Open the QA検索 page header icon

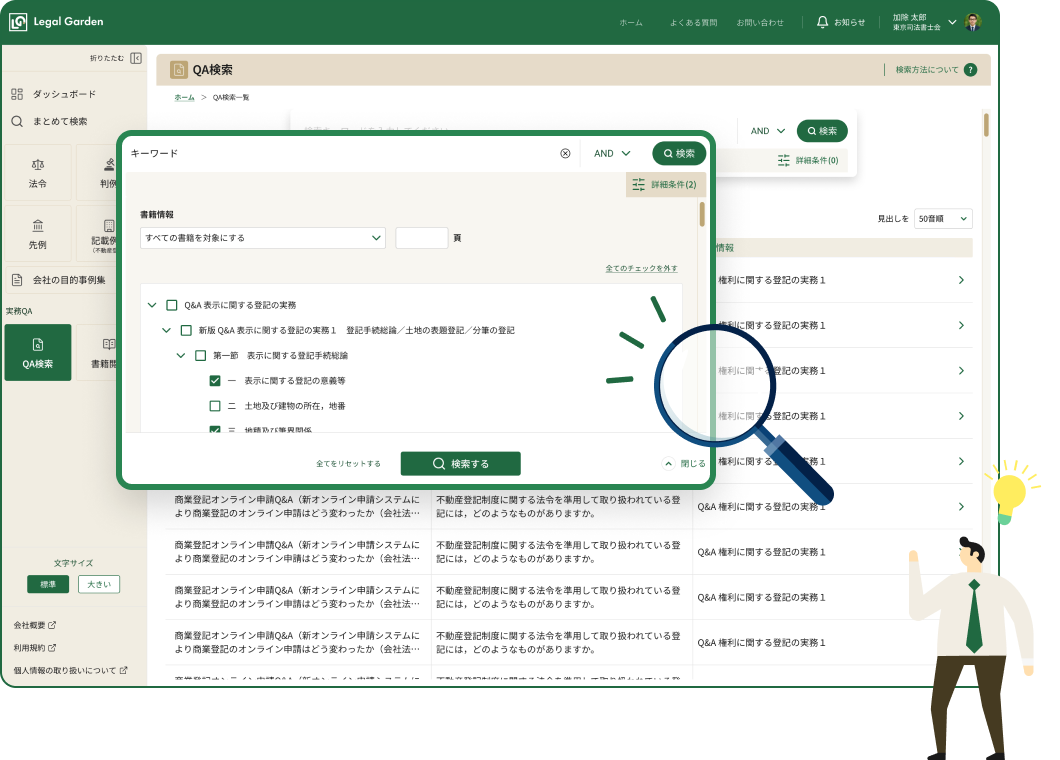[x=178, y=70]
